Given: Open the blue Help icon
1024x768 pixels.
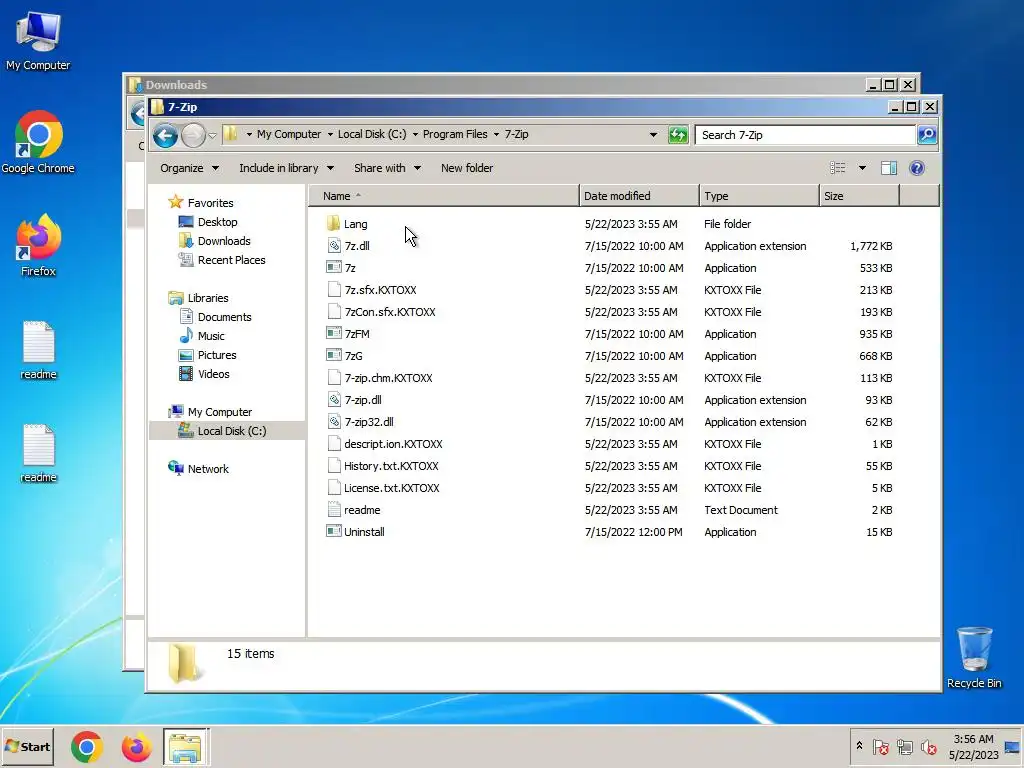Looking at the screenshot, I should 917,168.
